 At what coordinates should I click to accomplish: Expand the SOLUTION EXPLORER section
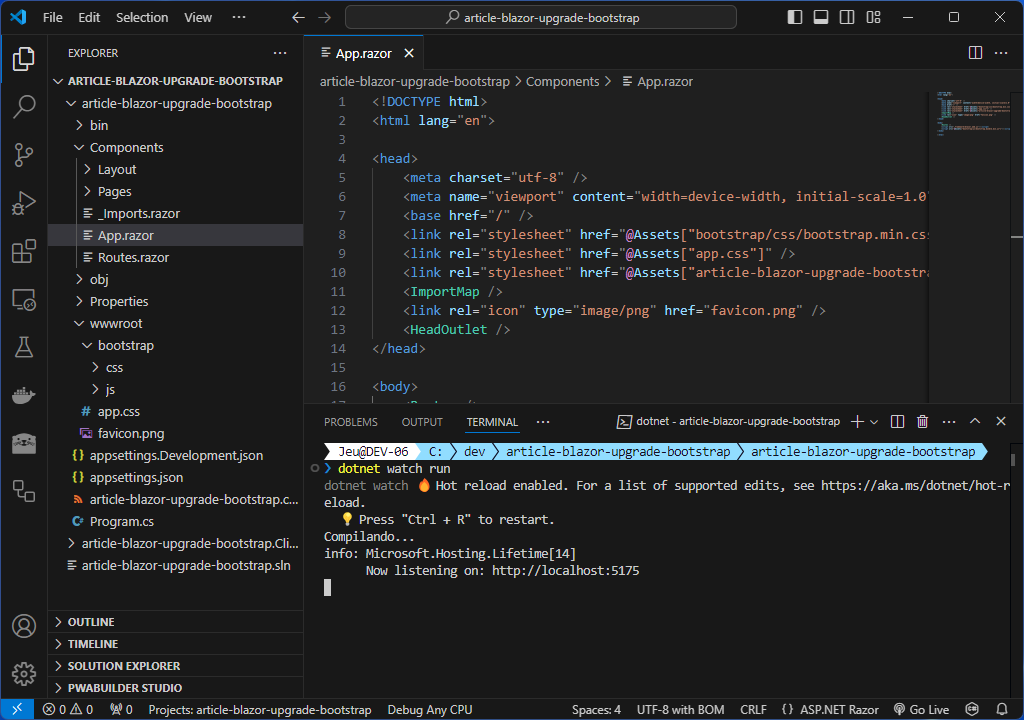pos(175,666)
